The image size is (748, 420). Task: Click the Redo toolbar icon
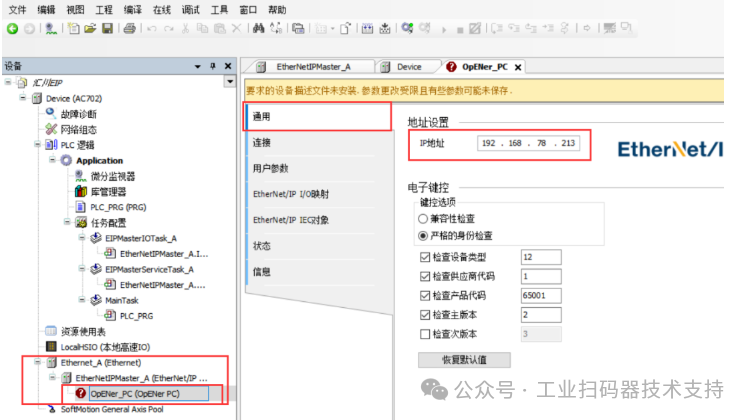click(169, 29)
